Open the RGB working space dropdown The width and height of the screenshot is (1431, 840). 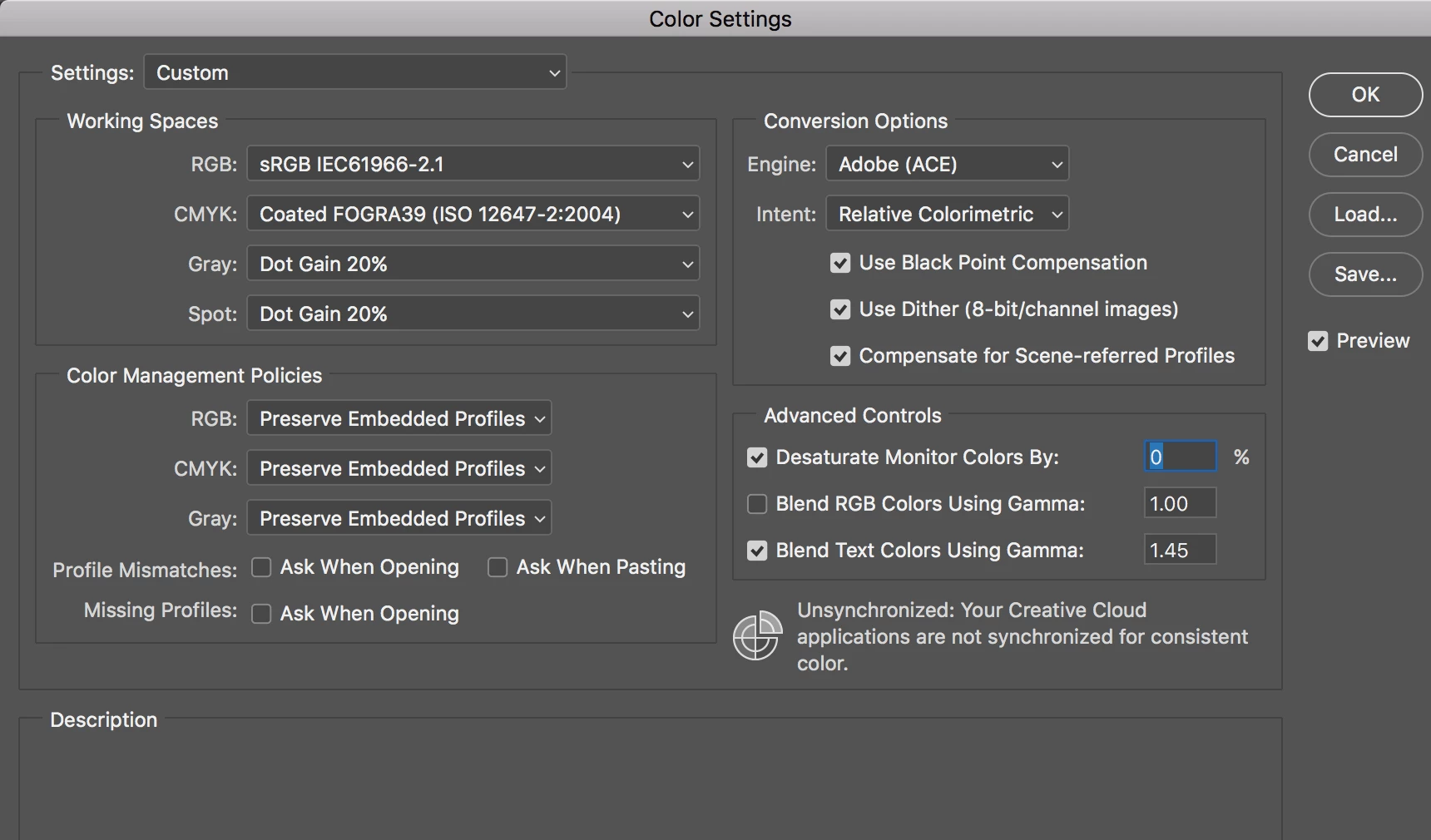click(473, 164)
